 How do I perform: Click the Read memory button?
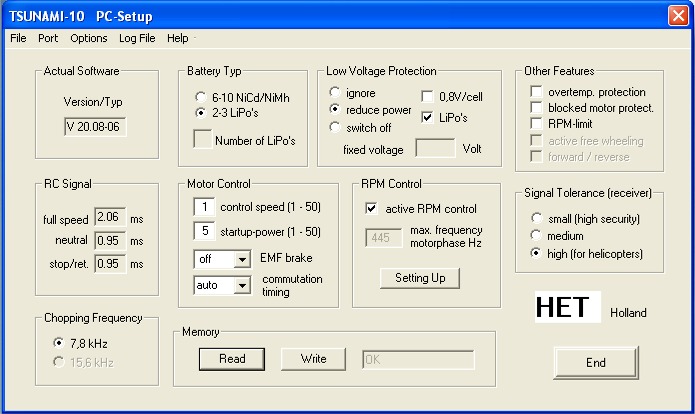(x=232, y=359)
